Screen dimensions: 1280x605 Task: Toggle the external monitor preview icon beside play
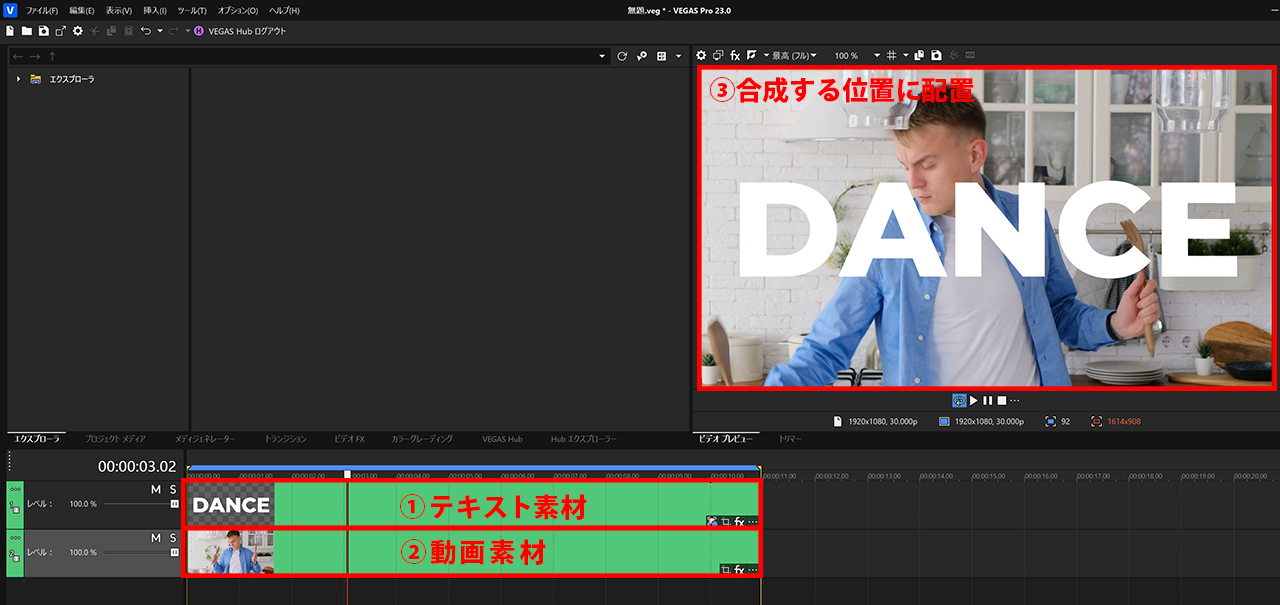pos(959,400)
